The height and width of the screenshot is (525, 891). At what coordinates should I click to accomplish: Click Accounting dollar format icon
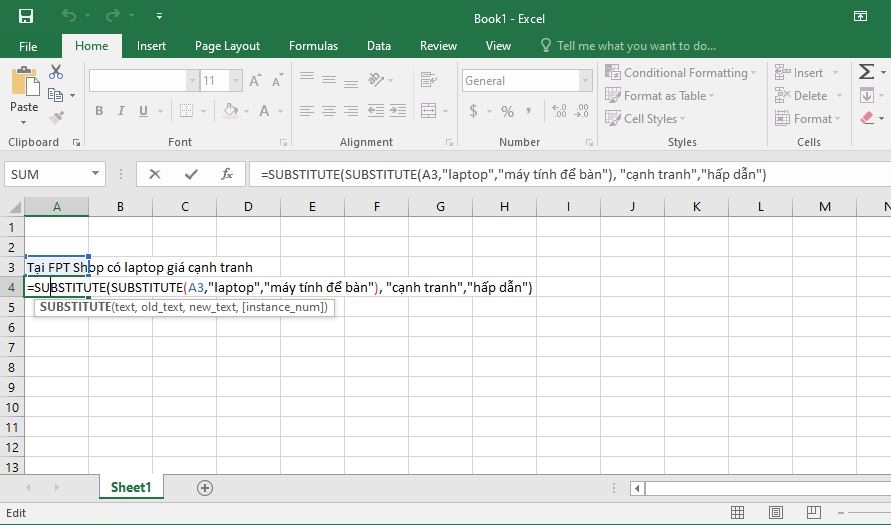tap(473, 111)
